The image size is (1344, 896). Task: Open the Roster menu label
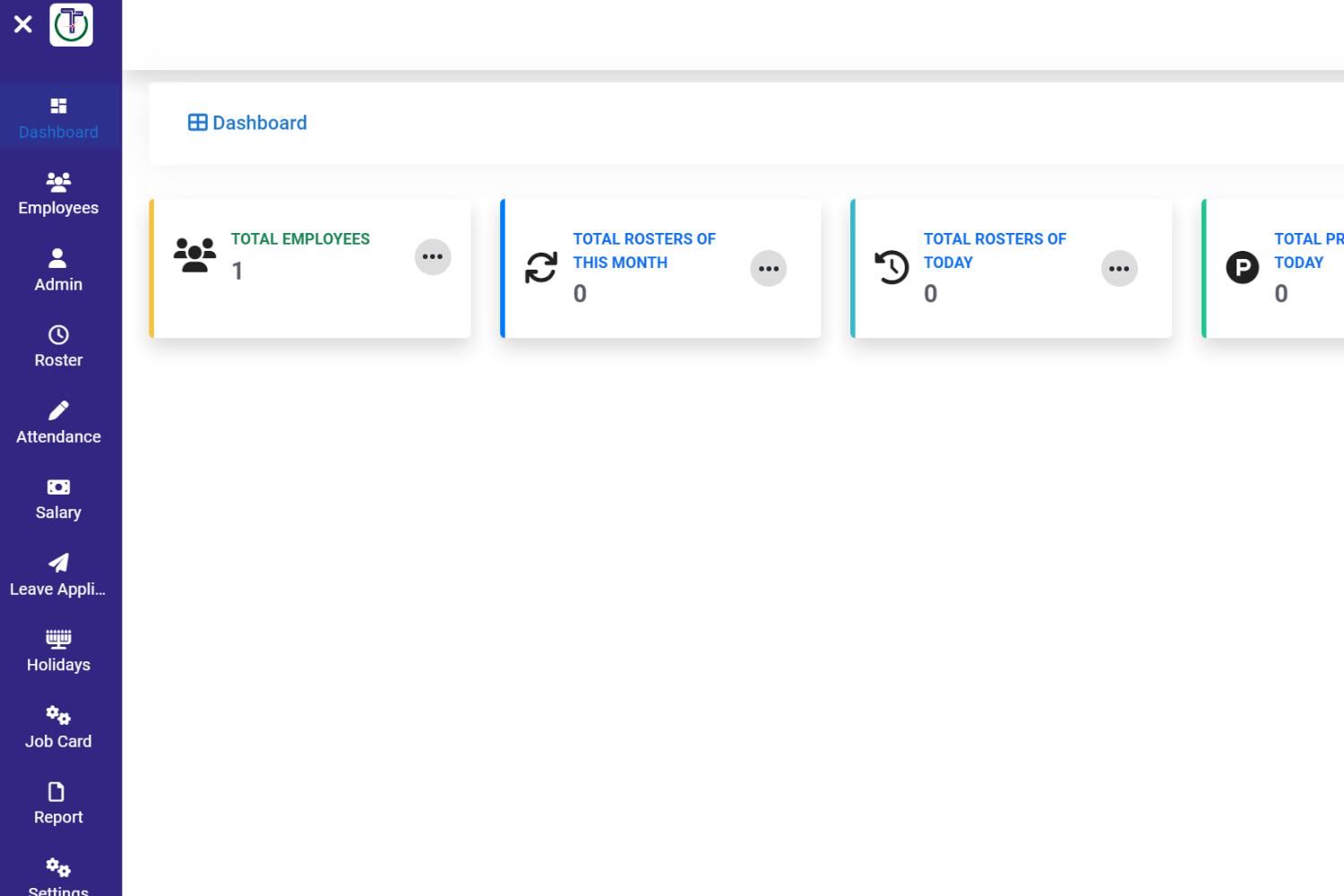pyautogui.click(x=58, y=360)
